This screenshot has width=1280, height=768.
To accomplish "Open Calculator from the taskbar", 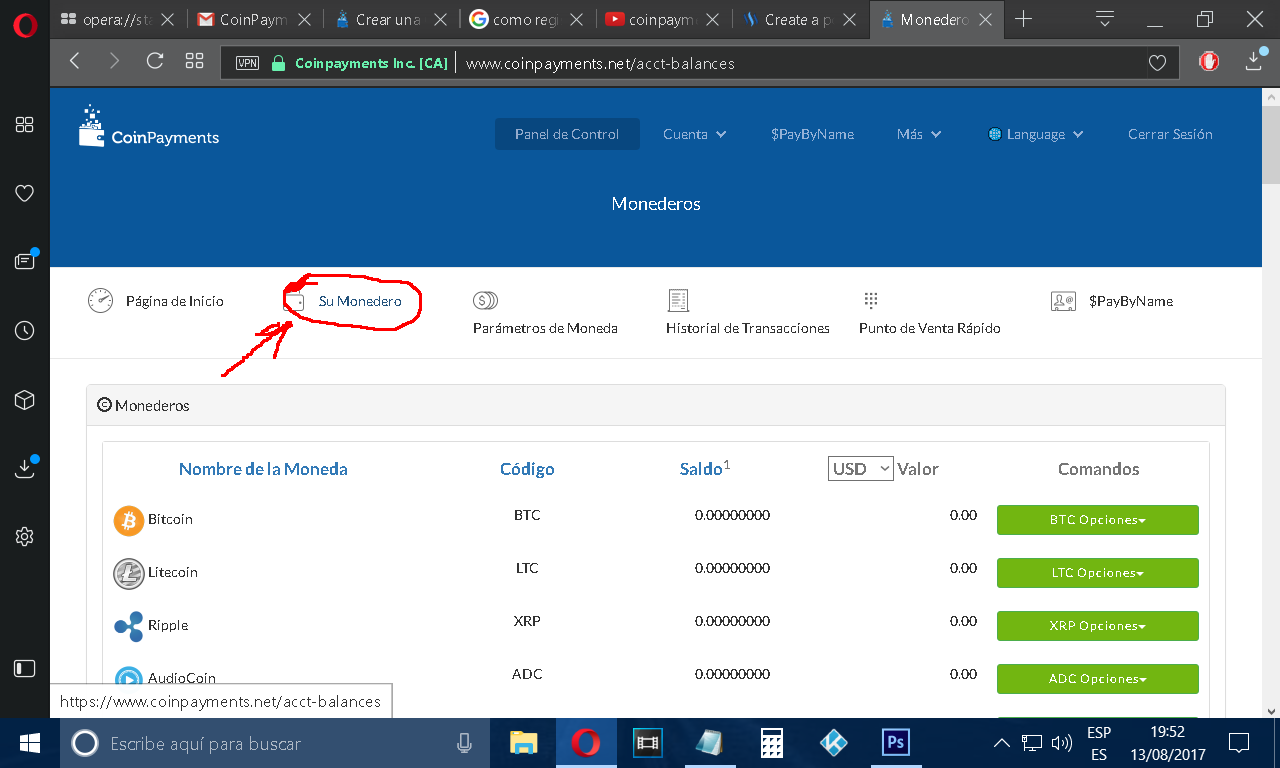I will click(771, 743).
